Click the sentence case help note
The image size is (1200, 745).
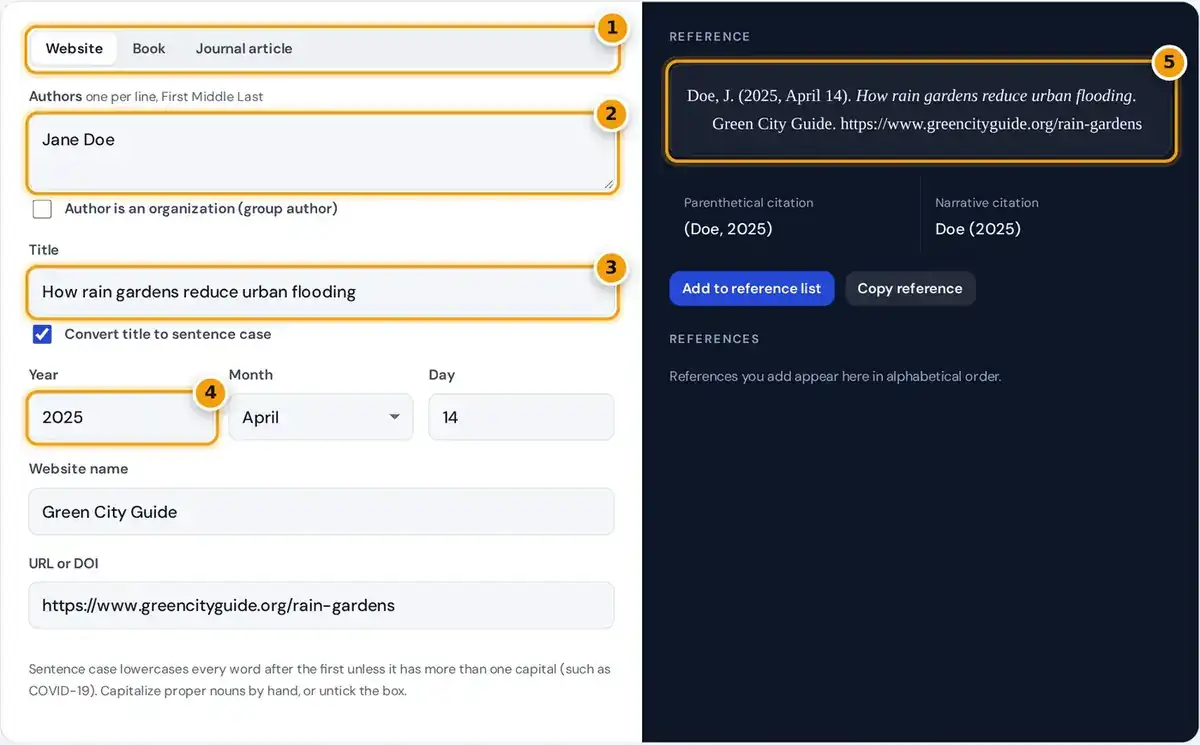320,680
